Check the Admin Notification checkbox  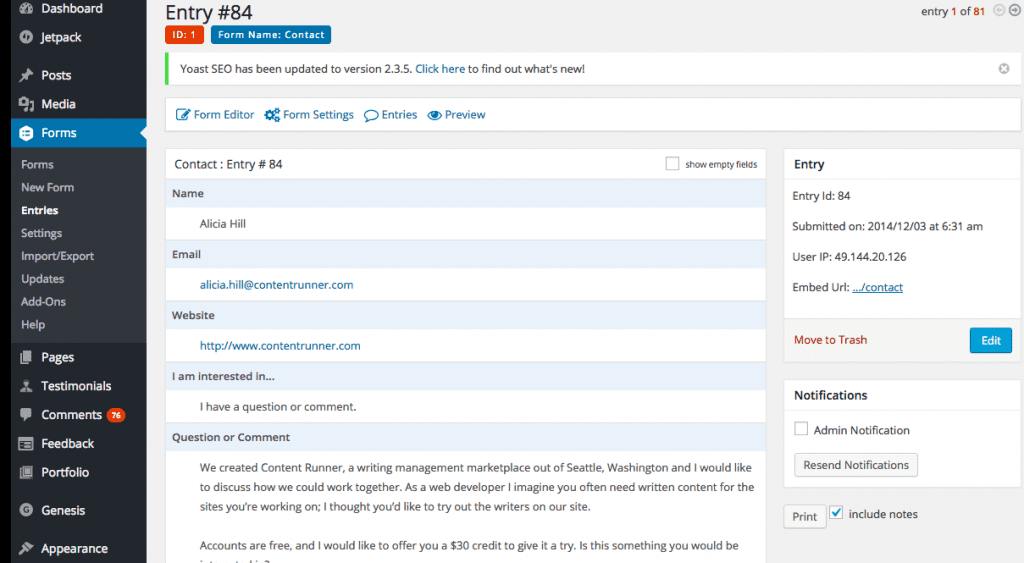[x=801, y=428]
